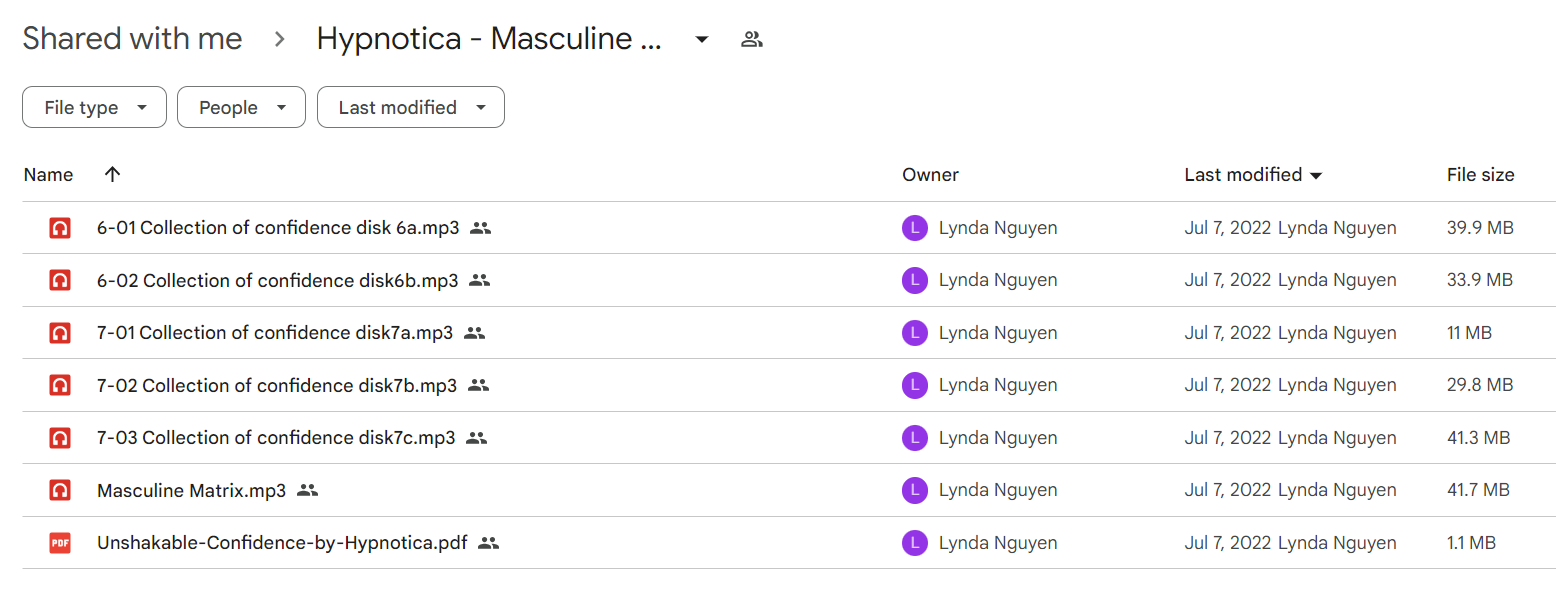
Task: Click the File size column header
Action: (1480, 174)
